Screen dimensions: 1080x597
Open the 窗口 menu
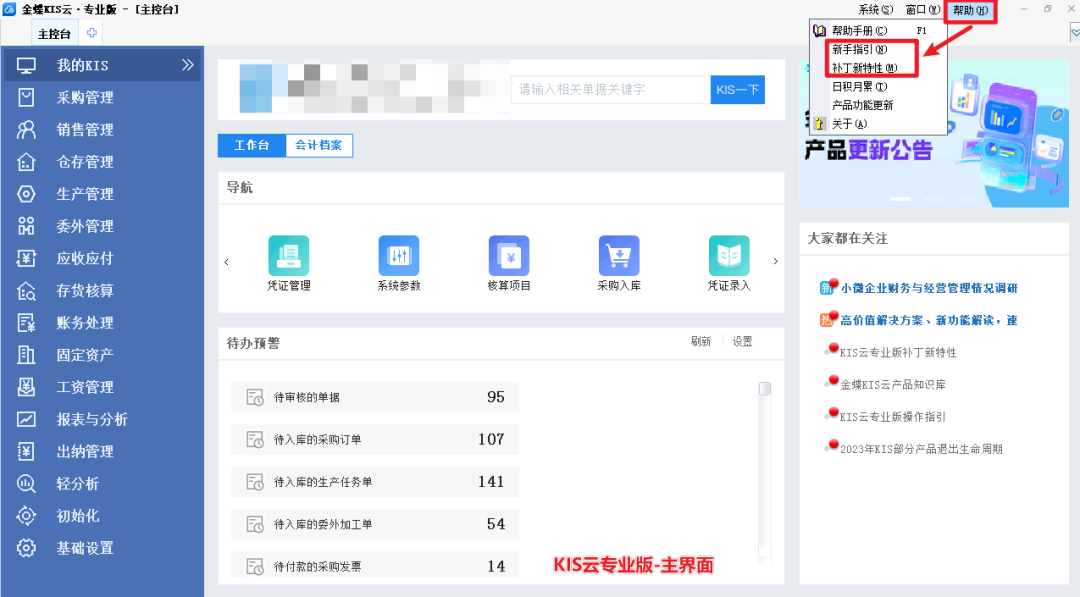(922, 10)
